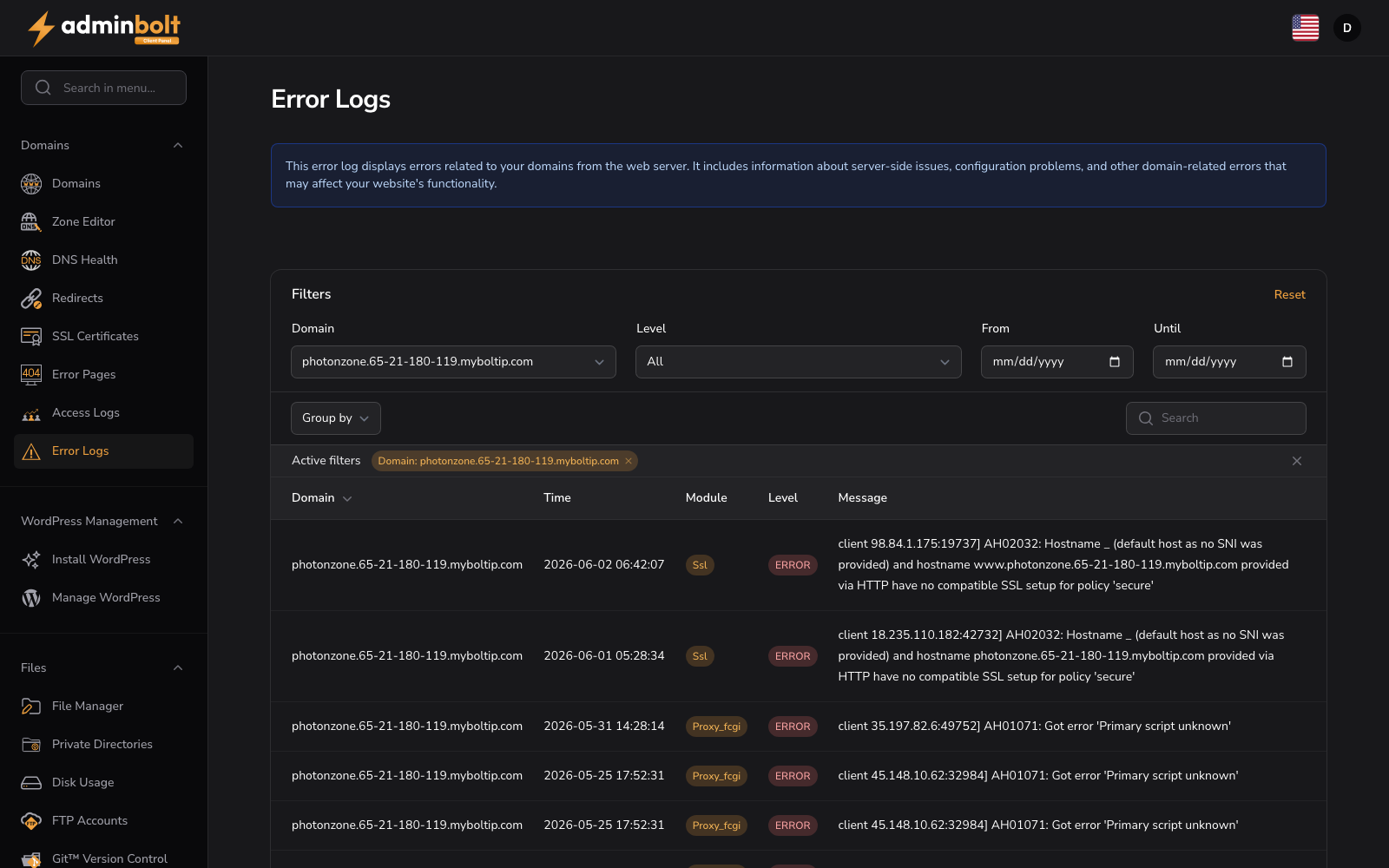
Task: Click the FTP Accounts icon
Action: point(31,820)
